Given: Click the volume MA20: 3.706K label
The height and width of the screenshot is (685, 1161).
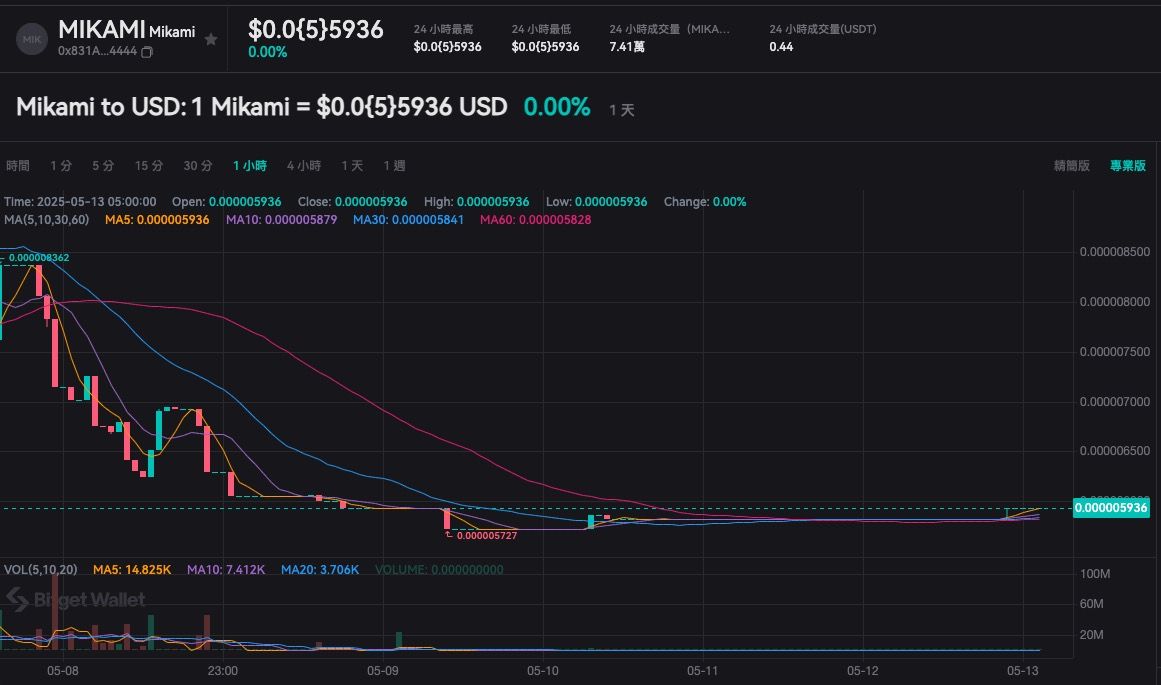Looking at the screenshot, I should (x=320, y=569).
